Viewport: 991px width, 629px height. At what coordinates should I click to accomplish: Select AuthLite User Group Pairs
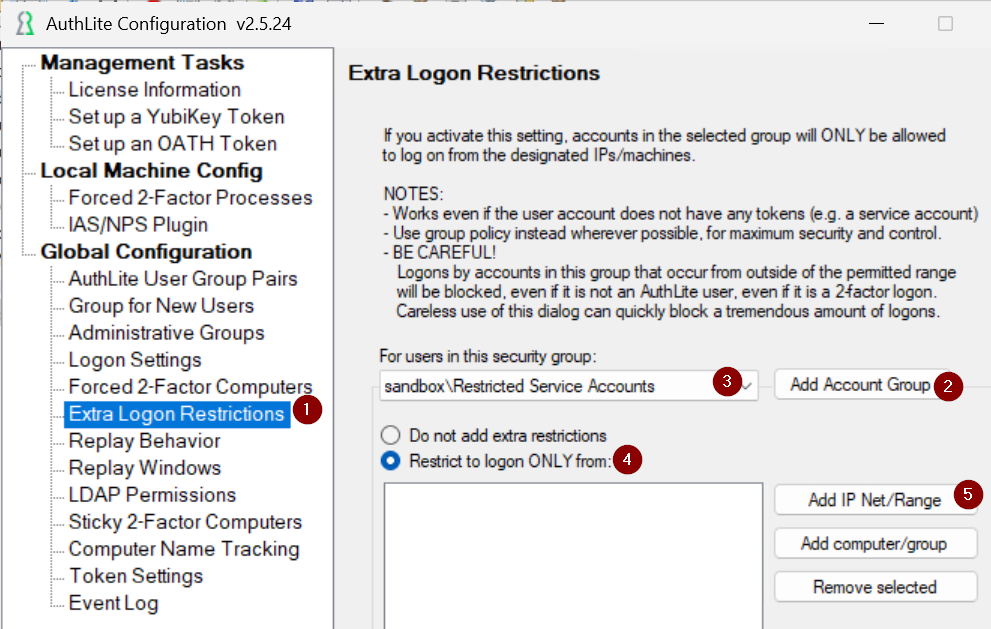pyautogui.click(x=183, y=279)
